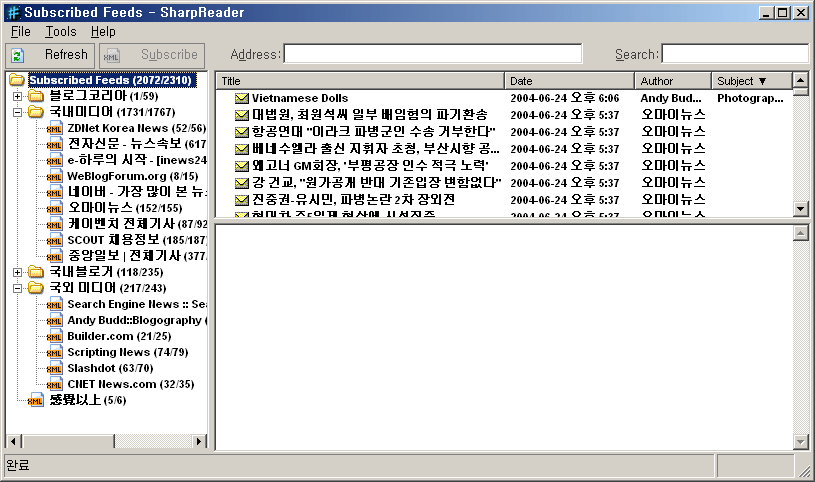Click the 블로그코리아 folder icon

pyautogui.click(x=36, y=96)
